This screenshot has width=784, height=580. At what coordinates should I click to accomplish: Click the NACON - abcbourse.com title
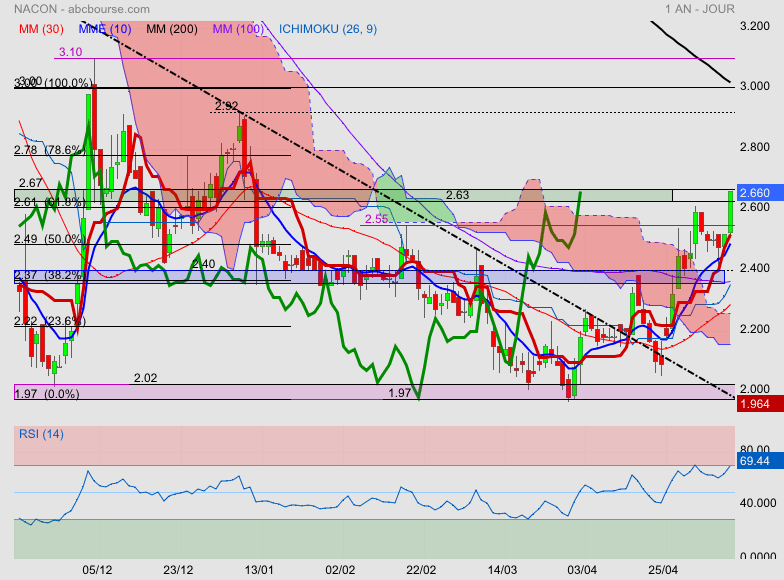[82, 9]
